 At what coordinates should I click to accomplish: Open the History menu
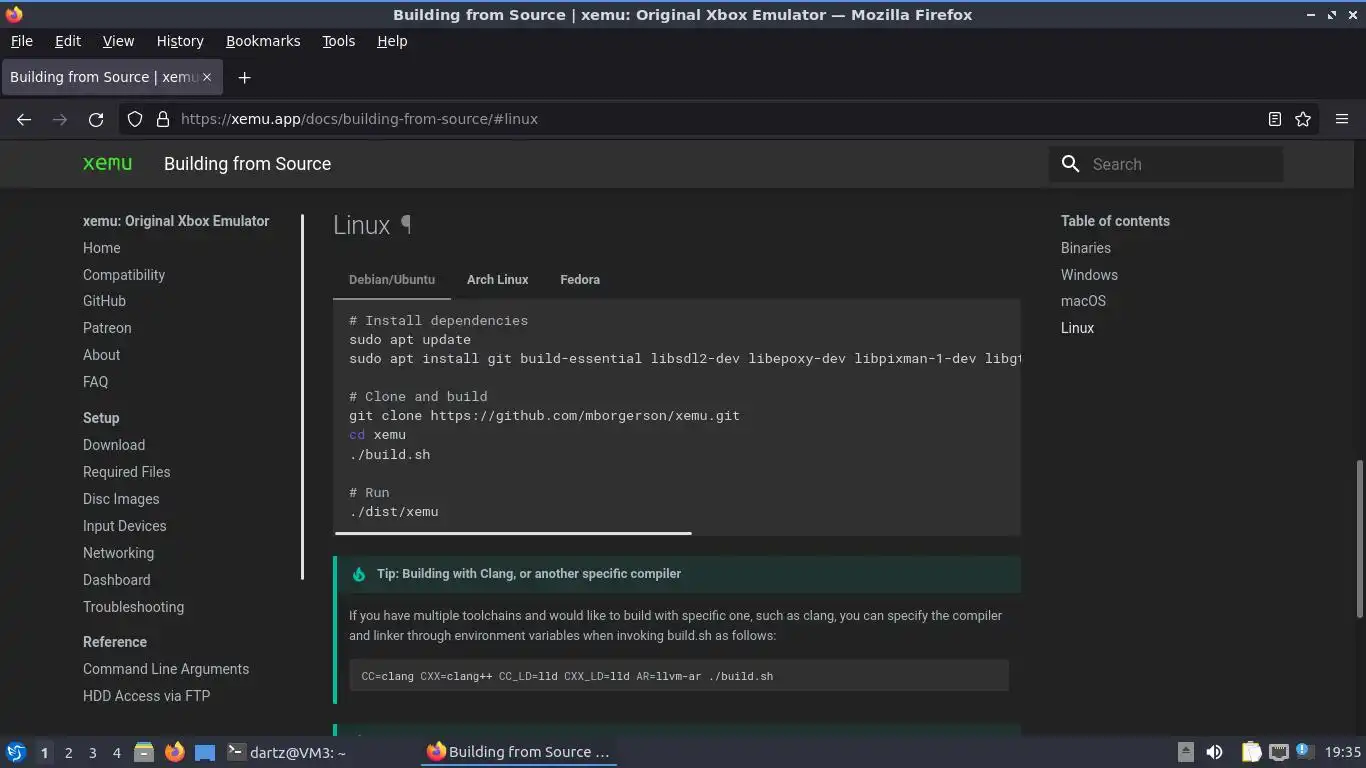pyautogui.click(x=180, y=41)
